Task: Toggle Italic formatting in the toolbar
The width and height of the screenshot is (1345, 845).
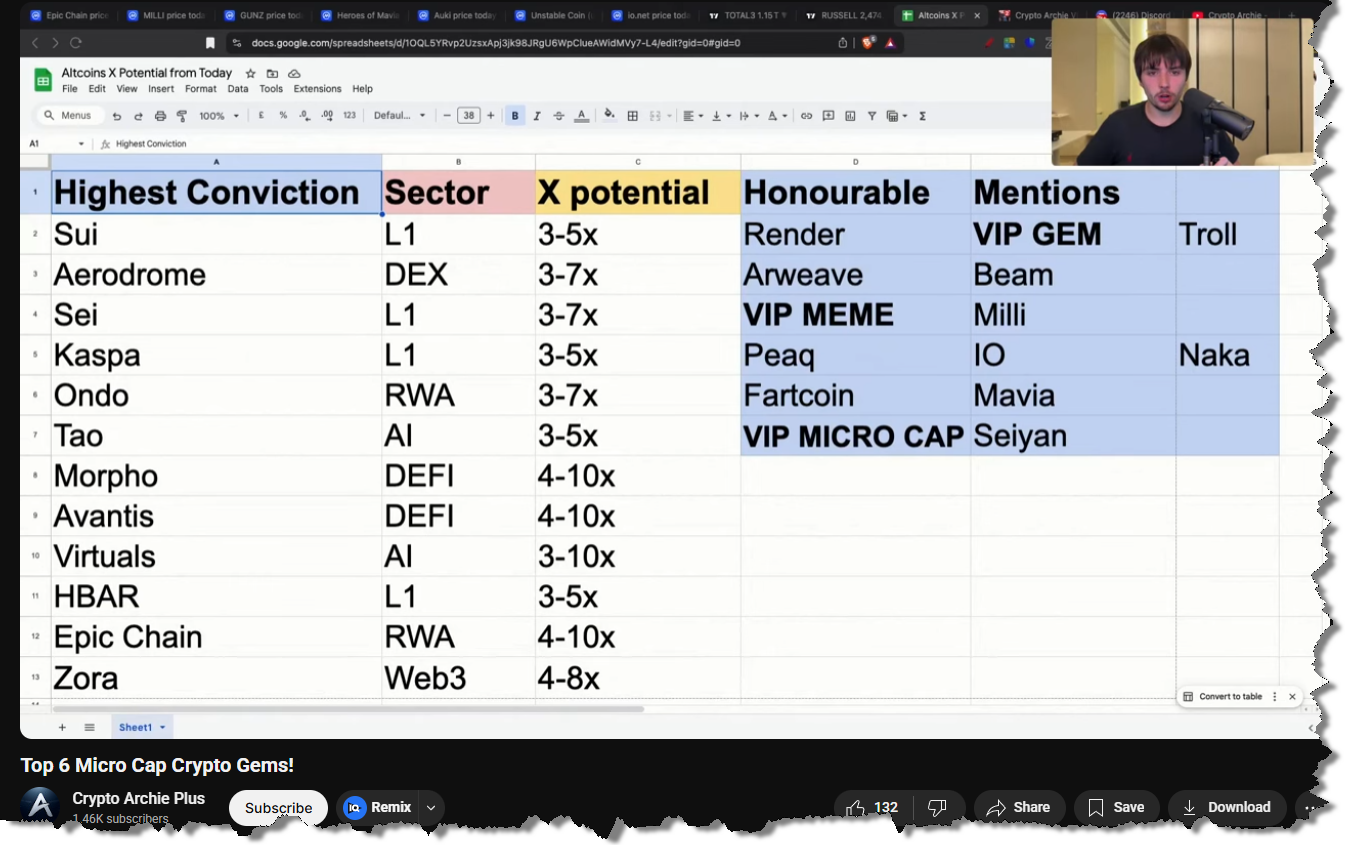Action: pos(537,116)
